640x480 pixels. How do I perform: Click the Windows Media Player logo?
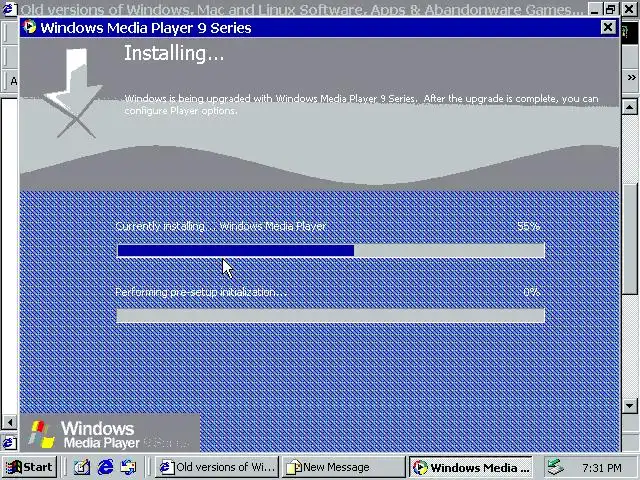click(109, 434)
